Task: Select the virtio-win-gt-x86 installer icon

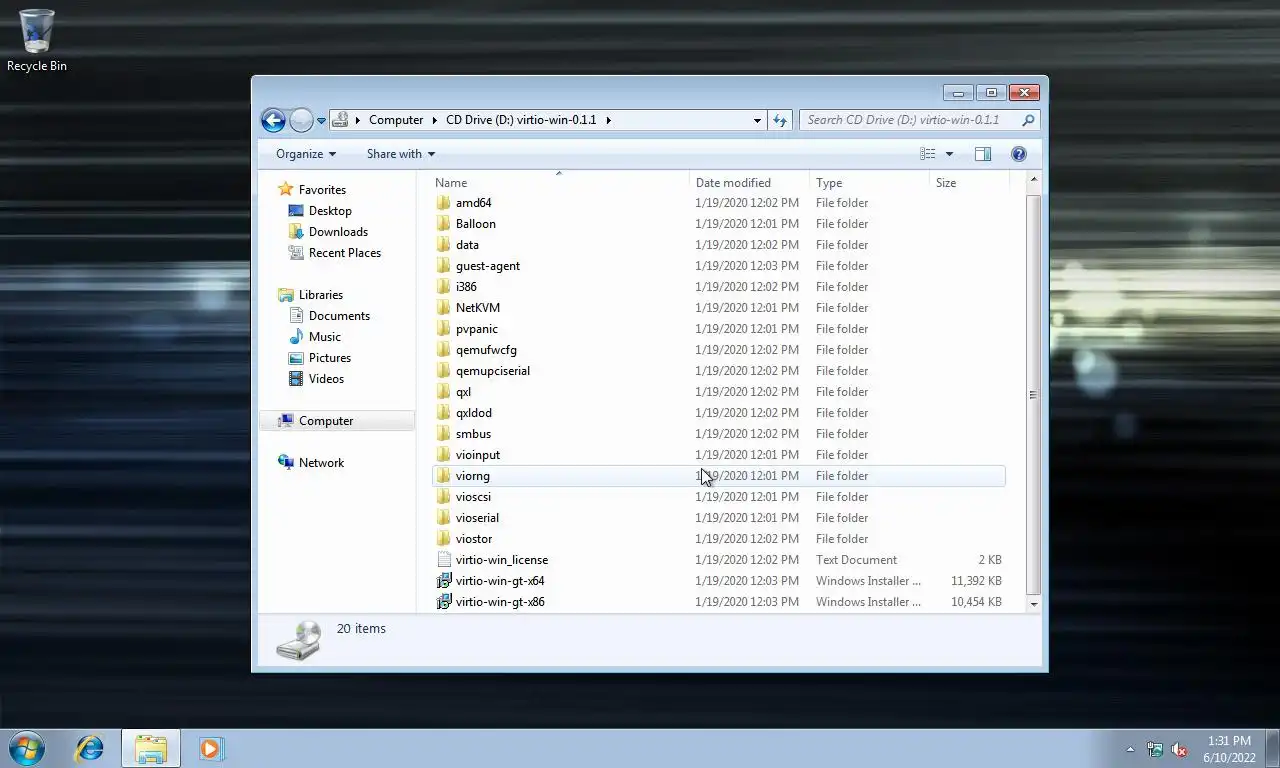Action: tap(444, 602)
